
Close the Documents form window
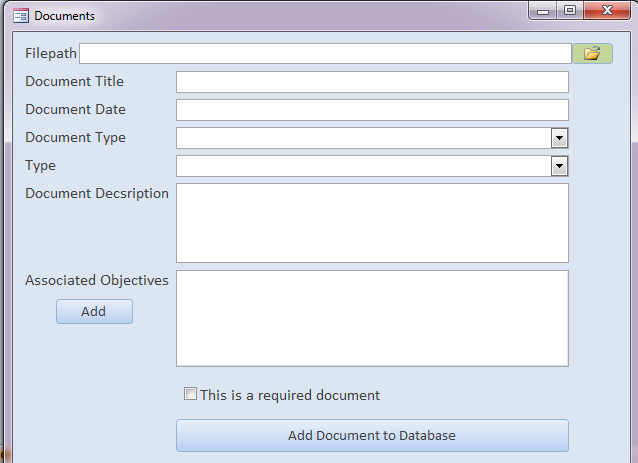click(x=606, y=12)
